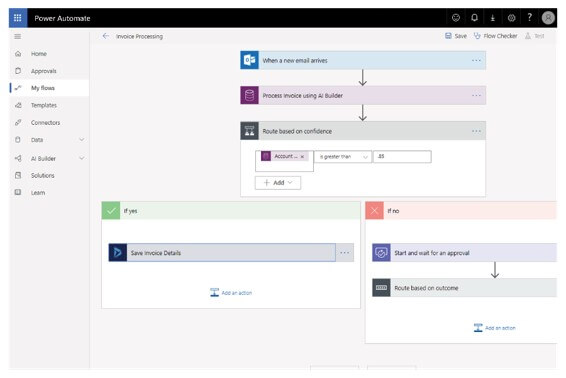Click the switch icon on Route based on outcome
The image size is (566, 378).
pyautogui.click(x=381, y=288)
